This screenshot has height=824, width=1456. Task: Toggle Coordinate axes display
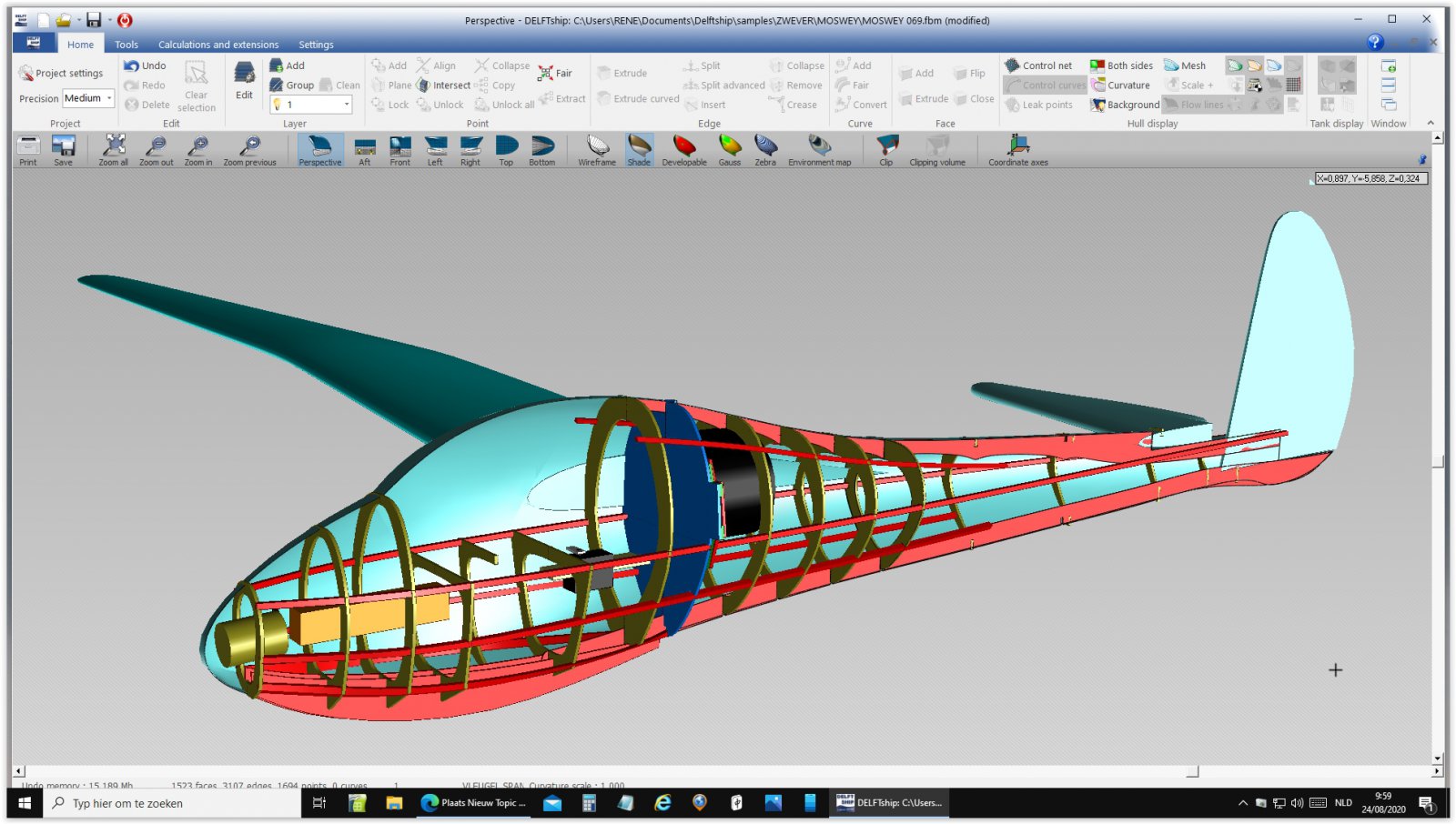1018,150
